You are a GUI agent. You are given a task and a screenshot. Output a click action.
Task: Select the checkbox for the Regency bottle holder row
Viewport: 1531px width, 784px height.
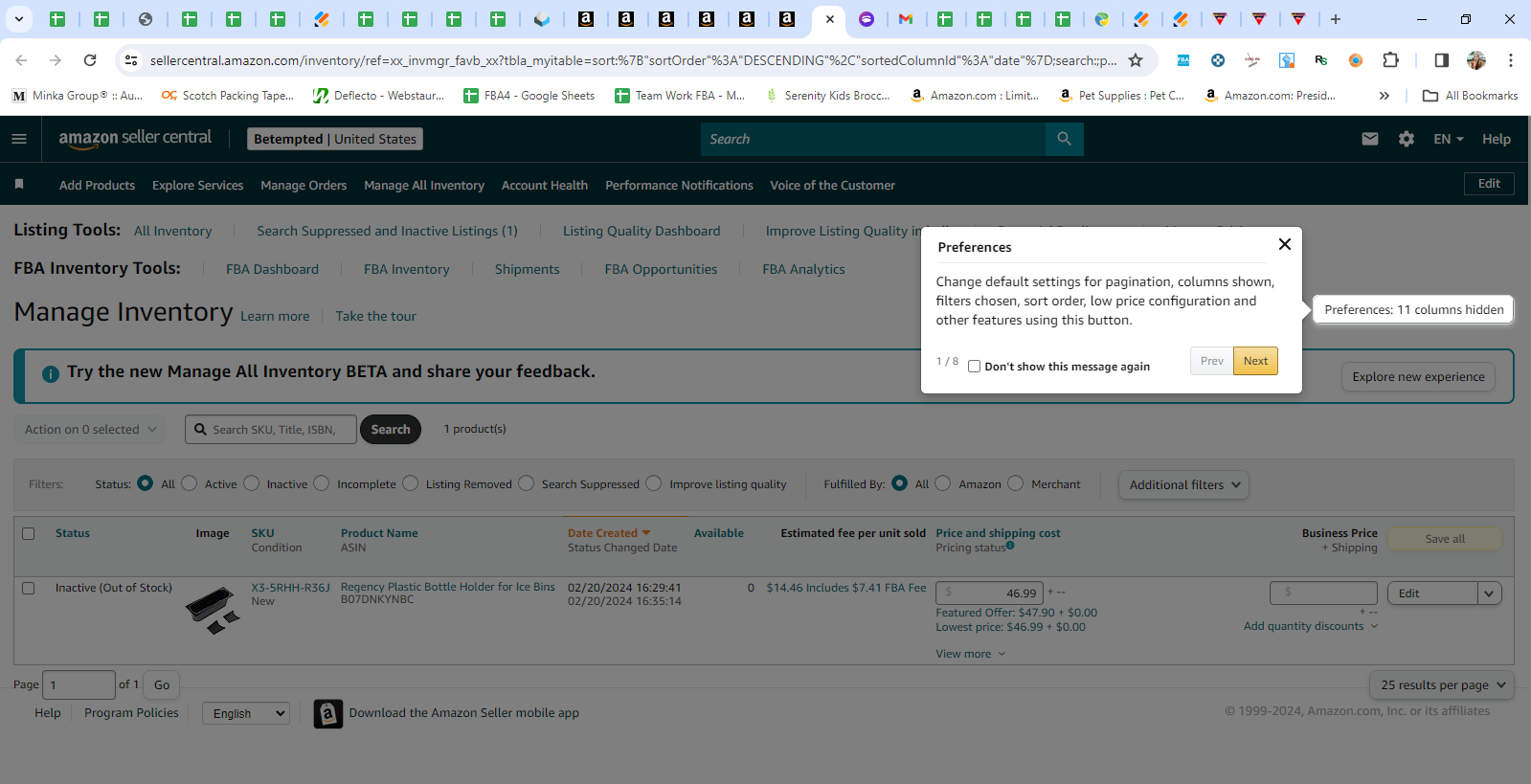29,588
